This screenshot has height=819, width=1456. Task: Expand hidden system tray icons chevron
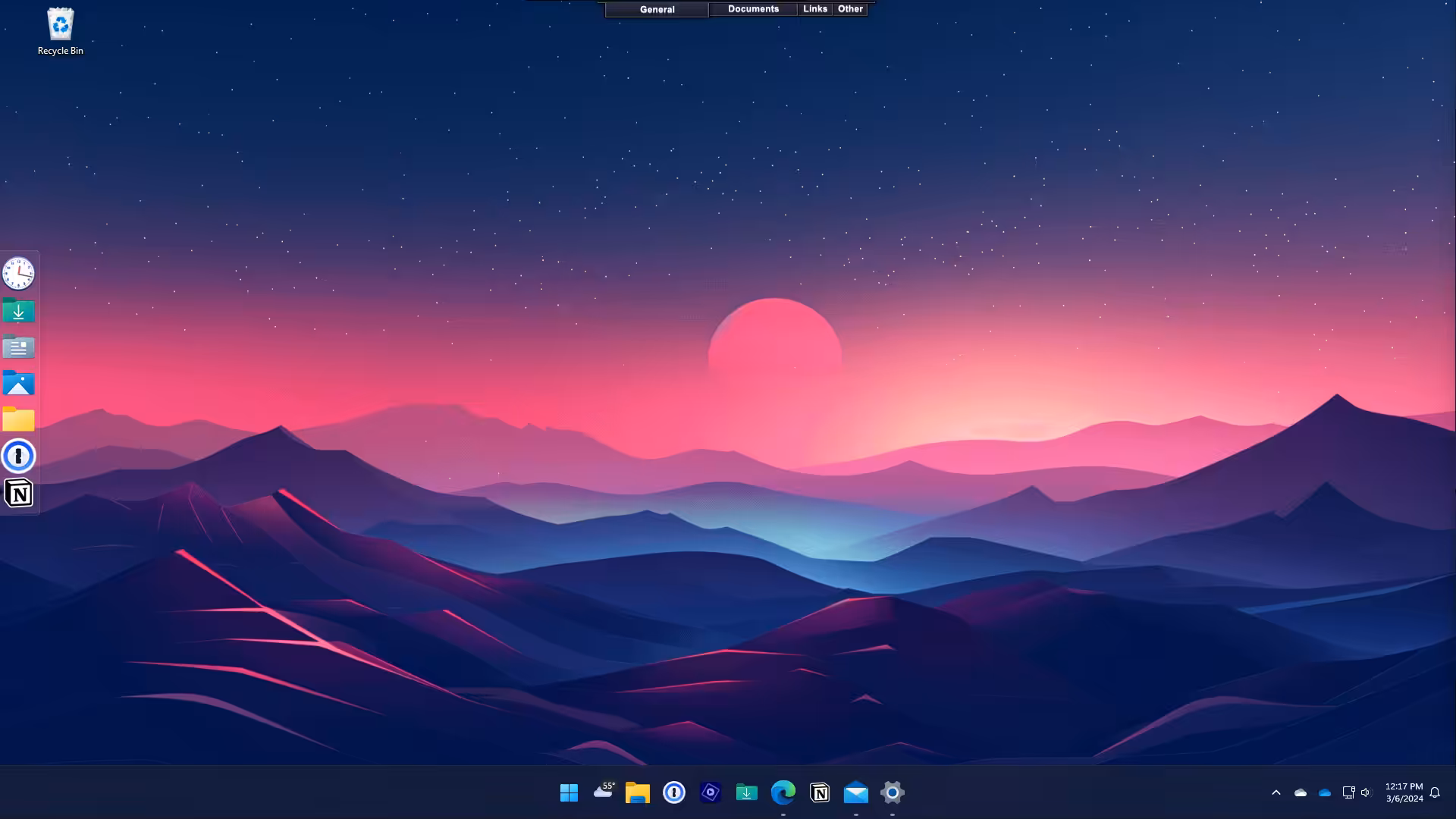coord(1276,792)
